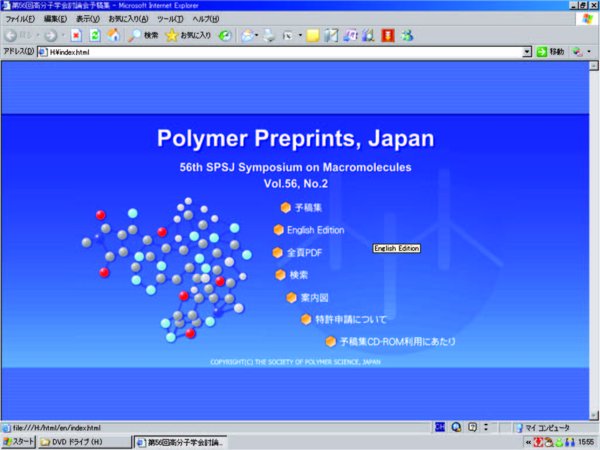This screenshot has width=600, height=450.
Task: Click the red system tray icon
Action: tap(538, 442)
